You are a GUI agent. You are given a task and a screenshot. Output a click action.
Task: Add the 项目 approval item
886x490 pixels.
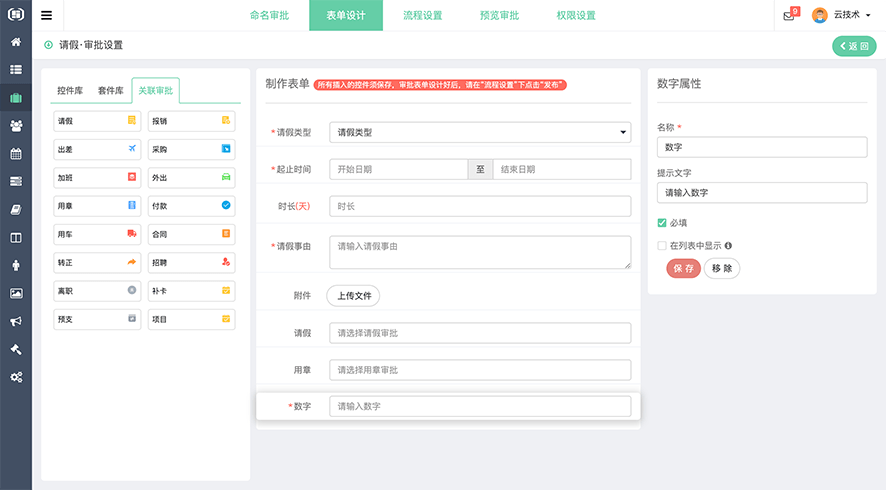(x=191, y=319)
